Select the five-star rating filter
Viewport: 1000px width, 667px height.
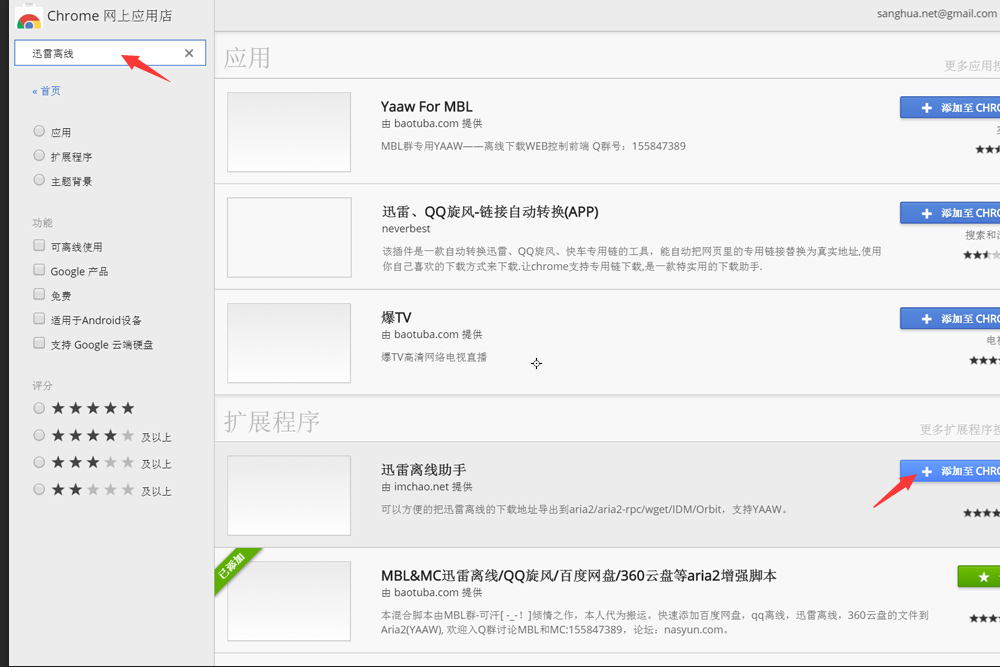point(38,408)
